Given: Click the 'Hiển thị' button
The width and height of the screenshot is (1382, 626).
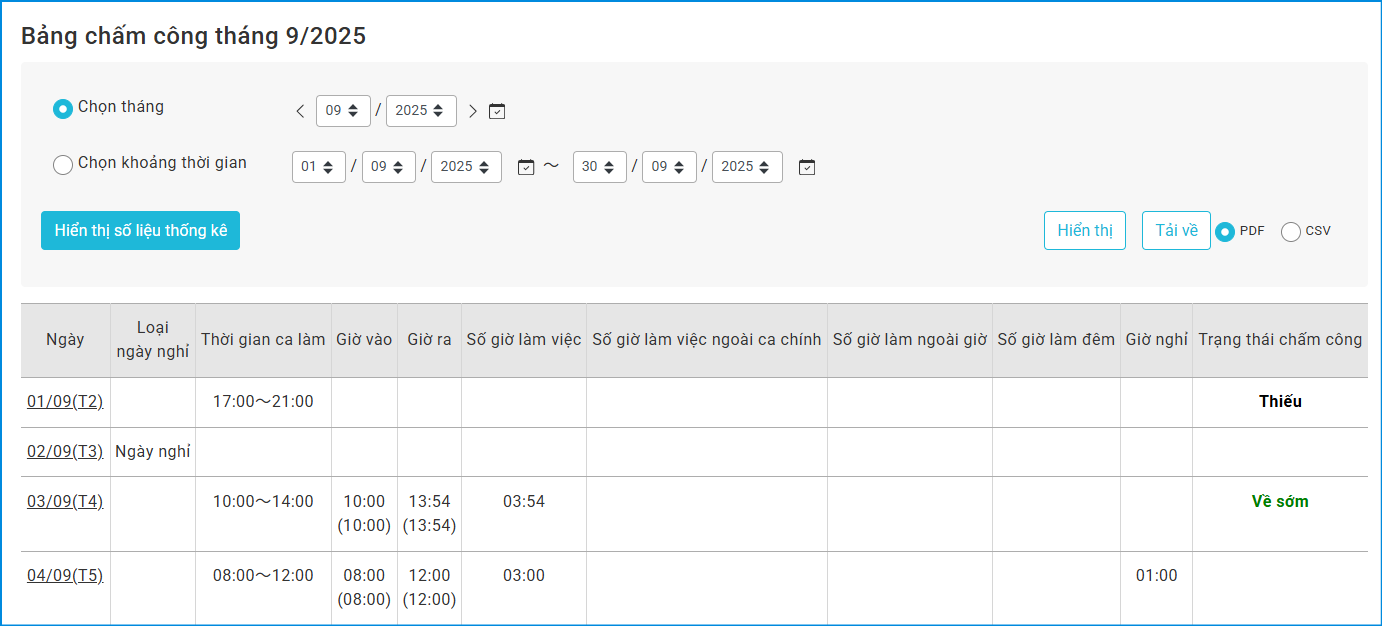Looking at the screenshot, I should [x=1085, y=231].
